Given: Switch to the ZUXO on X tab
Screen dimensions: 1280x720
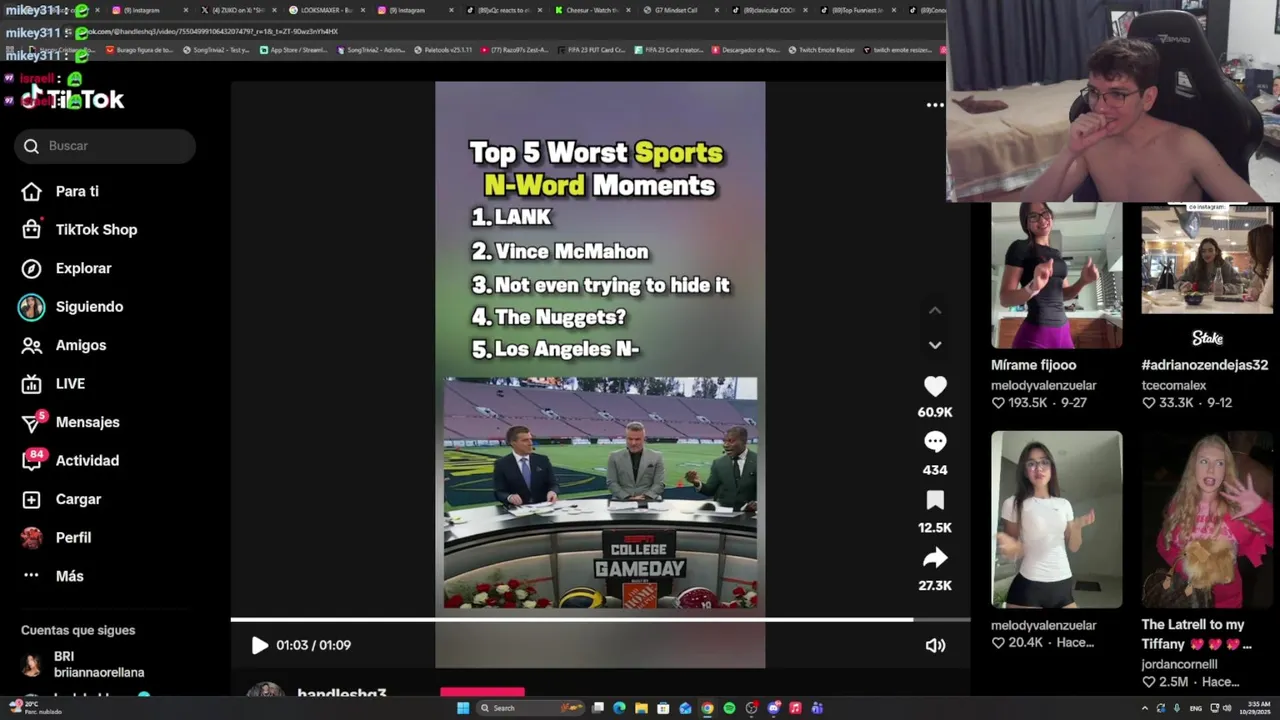Looking at the screenshot, I should coord(238,10).
